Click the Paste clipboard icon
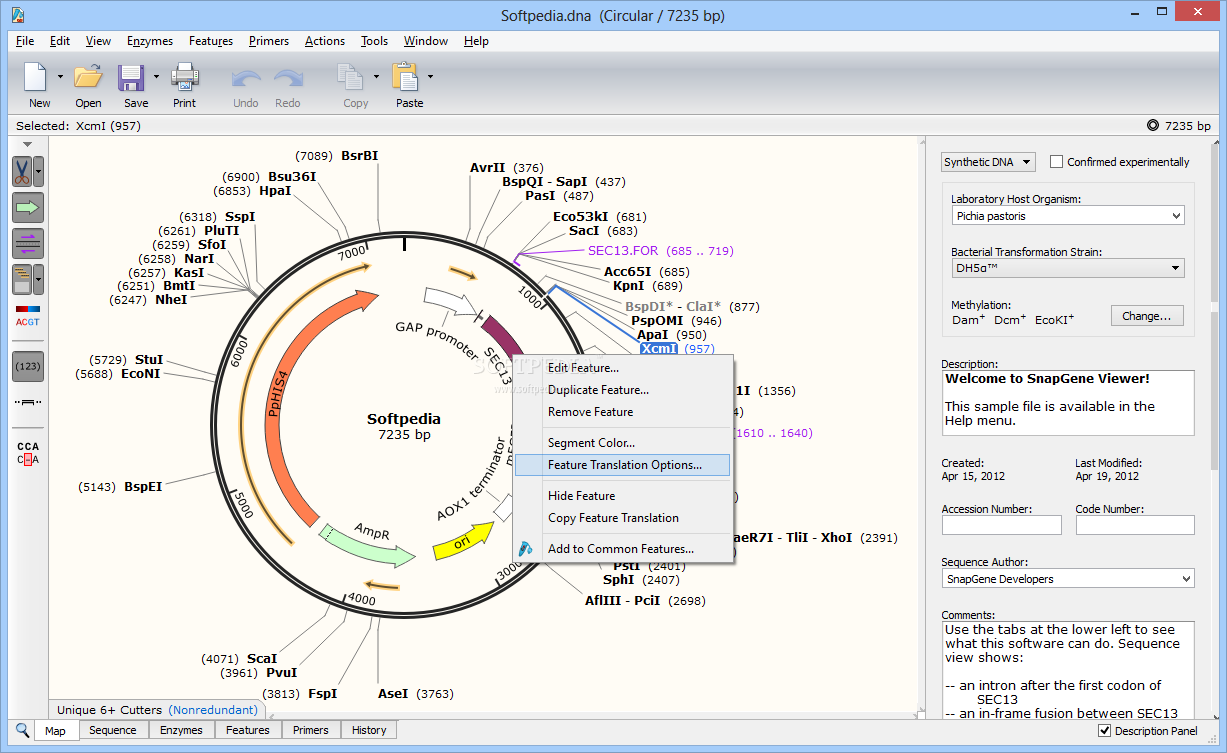Image resolution: width=1227 pixels, height=753 pixels. [x=405, y=77]
